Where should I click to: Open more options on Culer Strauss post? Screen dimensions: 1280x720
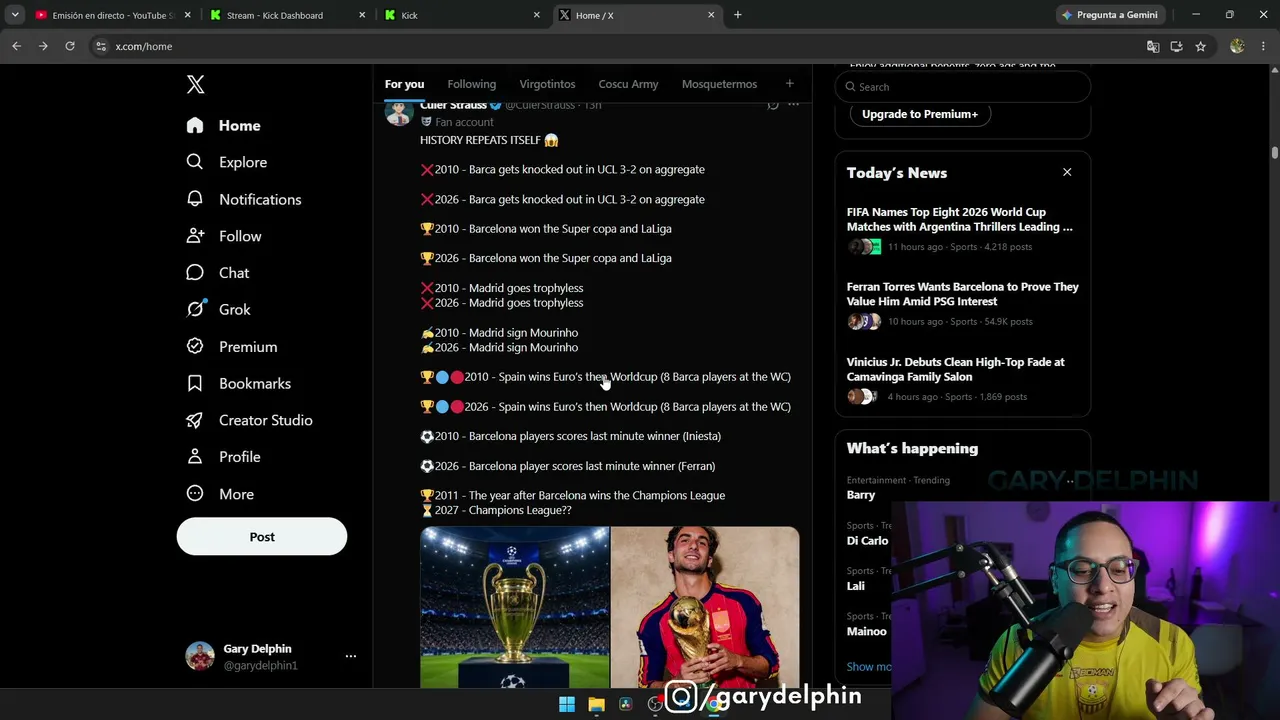pyautogui.click(x=794, y=104)
